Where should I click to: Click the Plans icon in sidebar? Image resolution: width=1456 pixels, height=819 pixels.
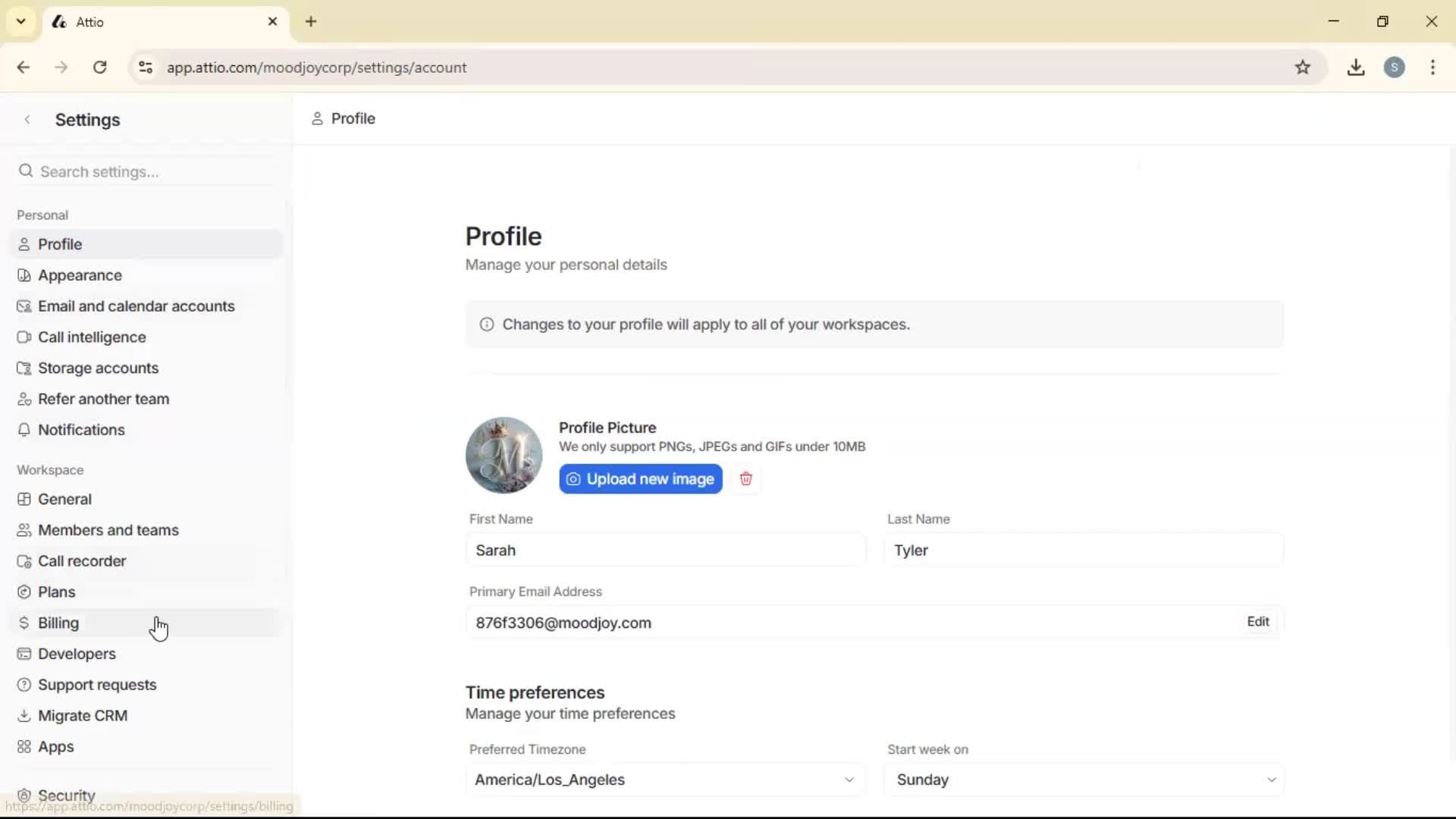(x=24, y=592)
